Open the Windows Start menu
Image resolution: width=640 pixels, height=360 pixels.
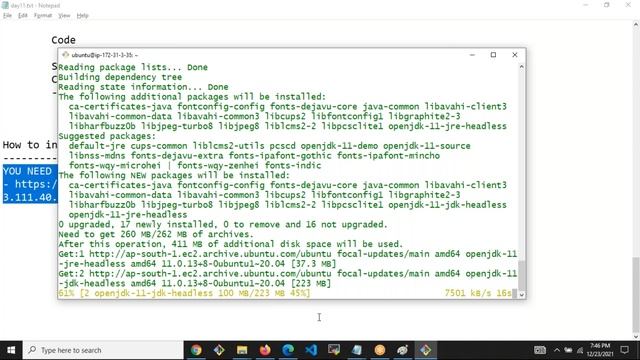click(11, 350)
